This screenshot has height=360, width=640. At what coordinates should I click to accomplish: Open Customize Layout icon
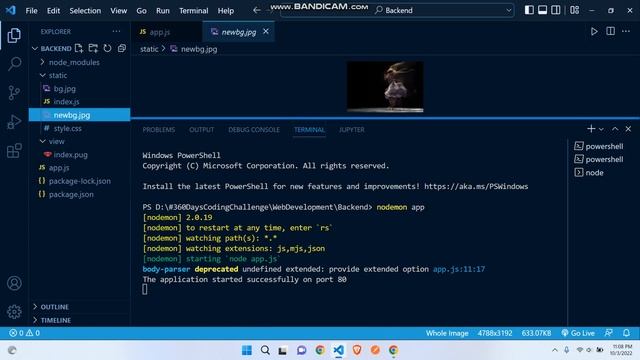pos(575,10)
